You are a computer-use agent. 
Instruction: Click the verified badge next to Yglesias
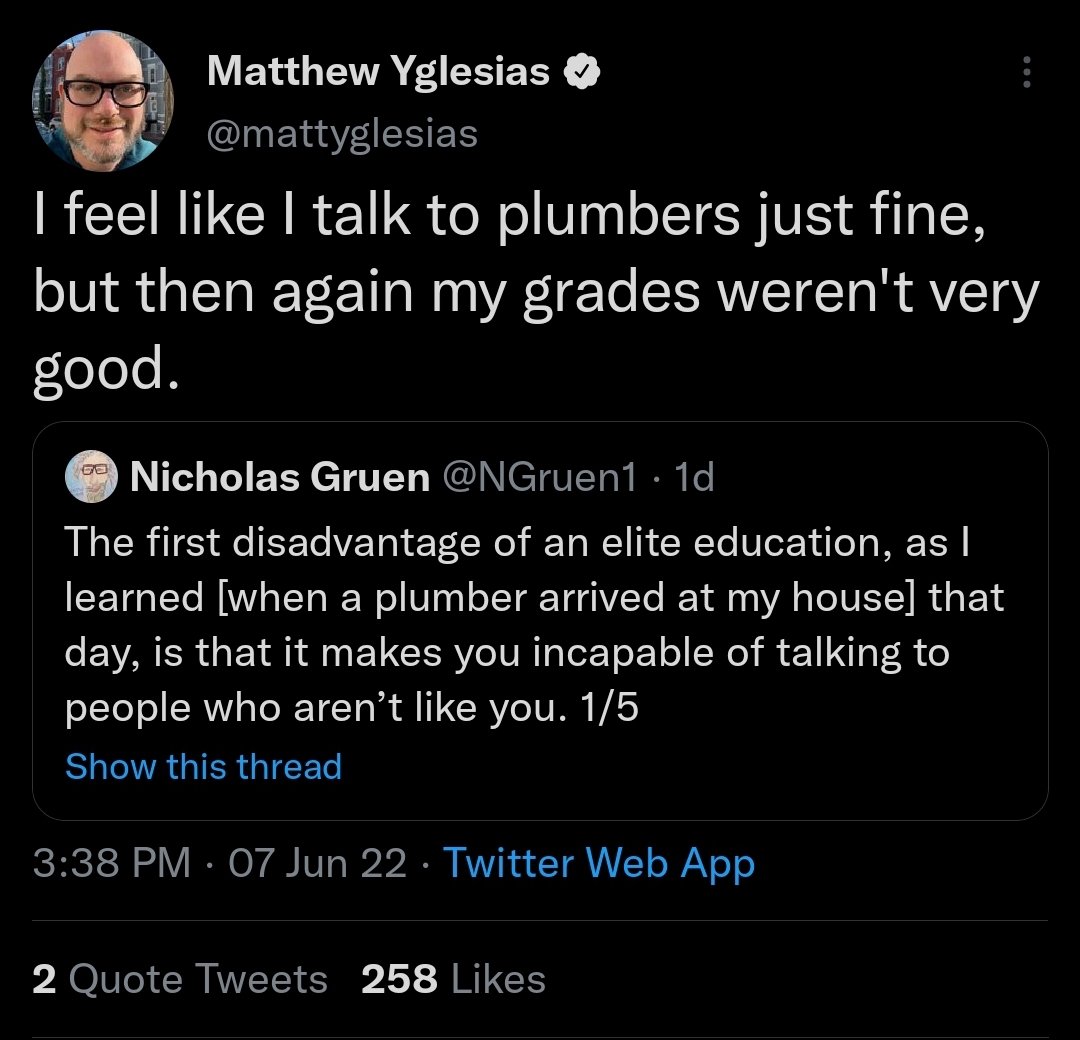582,73
